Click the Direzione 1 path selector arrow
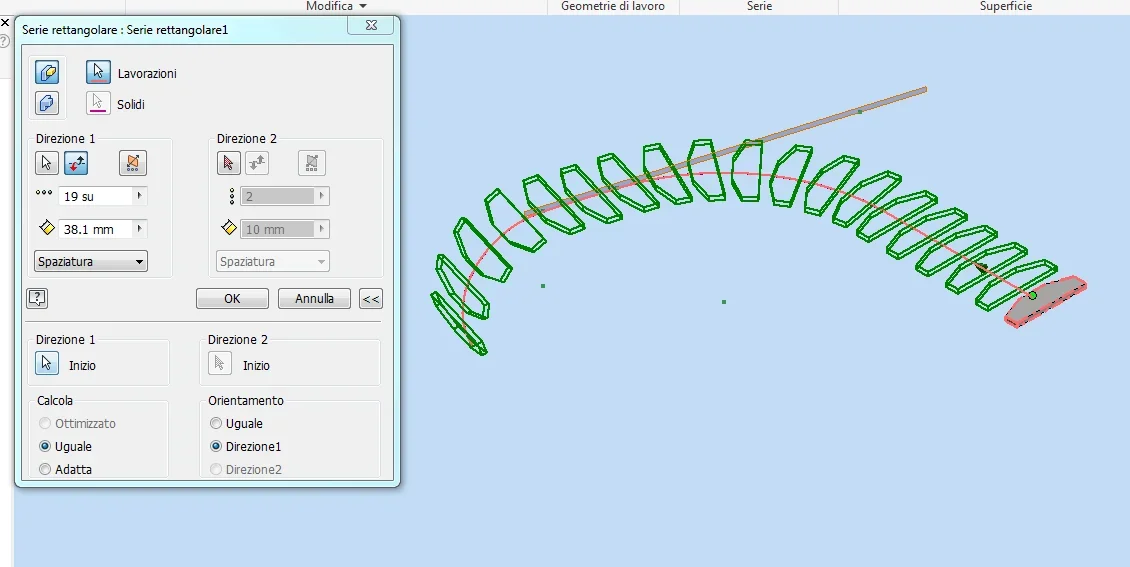Screen dimensions: 1130x567 (x=47, y=163)
